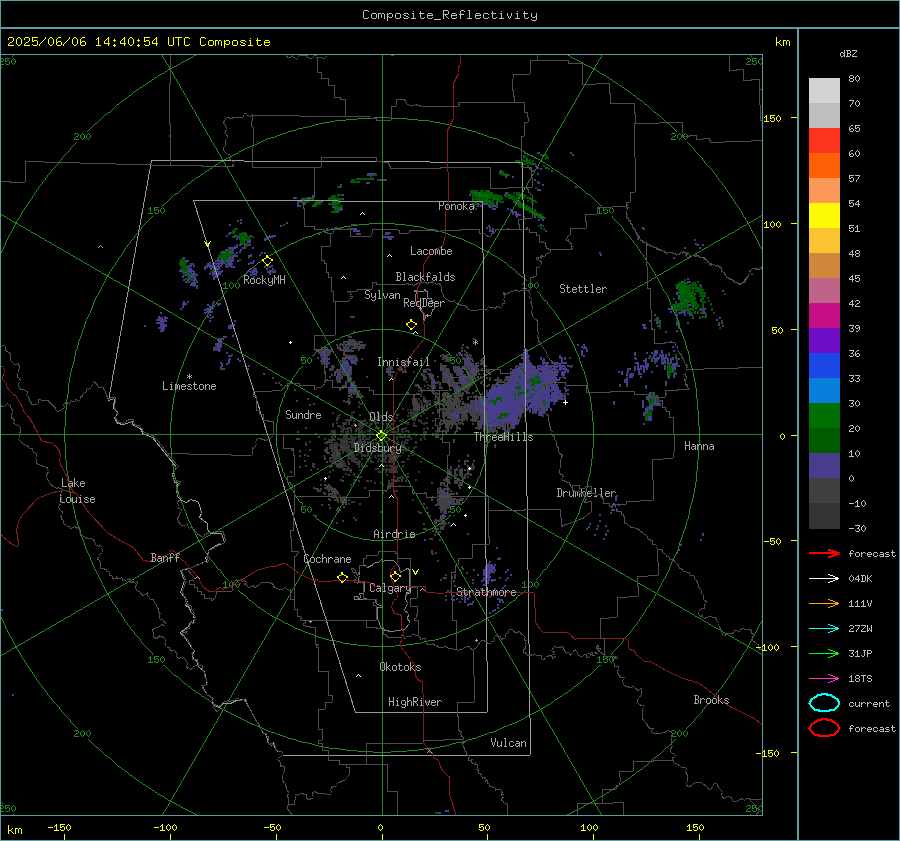900x841 pixels.
Task: Click the yellow diamond at radar center by Olds
Action: click(381, 436)
